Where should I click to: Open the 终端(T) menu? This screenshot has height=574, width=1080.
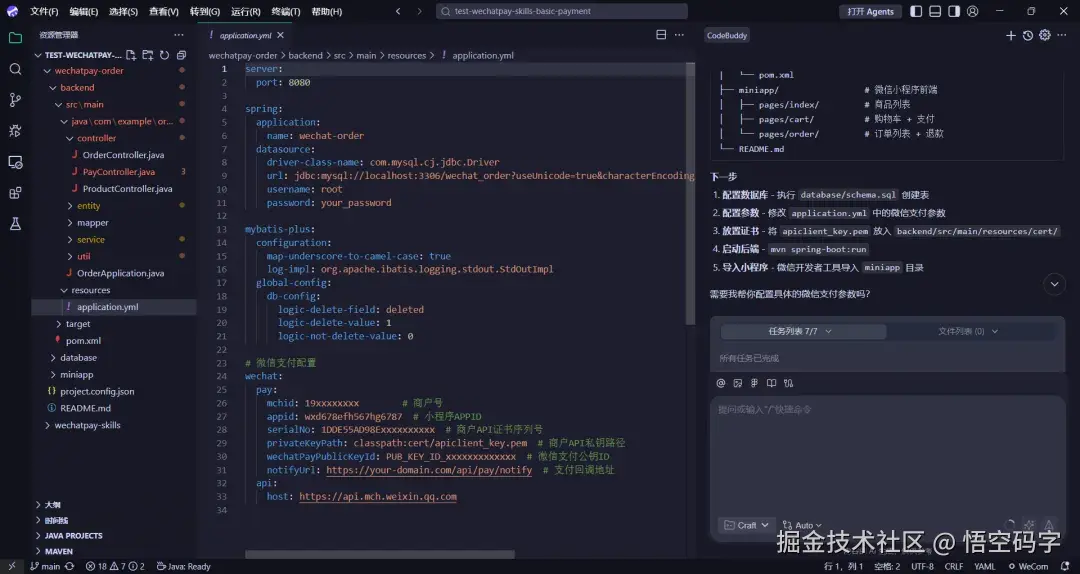click(286, 11)
